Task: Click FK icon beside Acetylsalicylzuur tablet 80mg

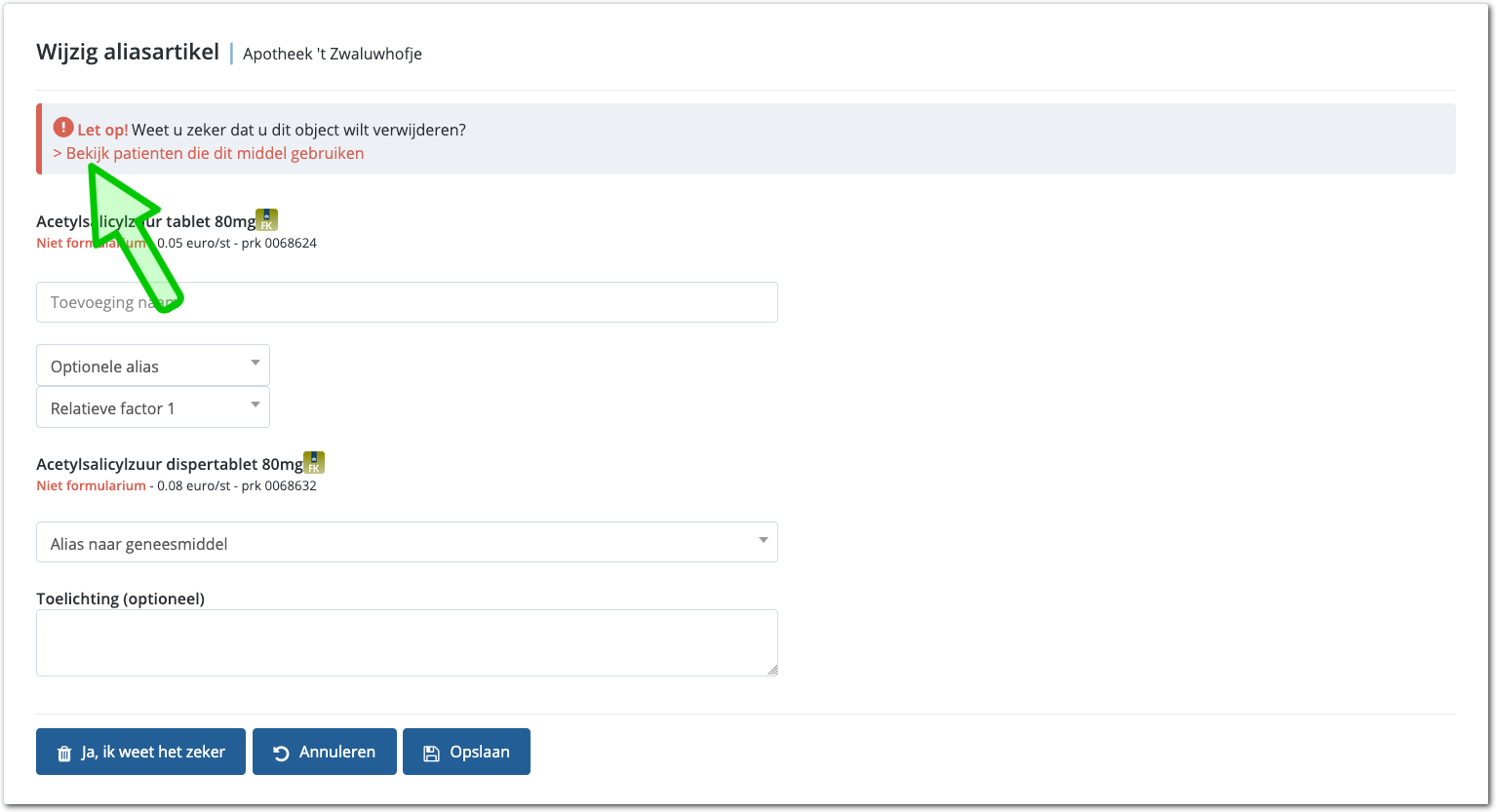Action: pos(266,220)
